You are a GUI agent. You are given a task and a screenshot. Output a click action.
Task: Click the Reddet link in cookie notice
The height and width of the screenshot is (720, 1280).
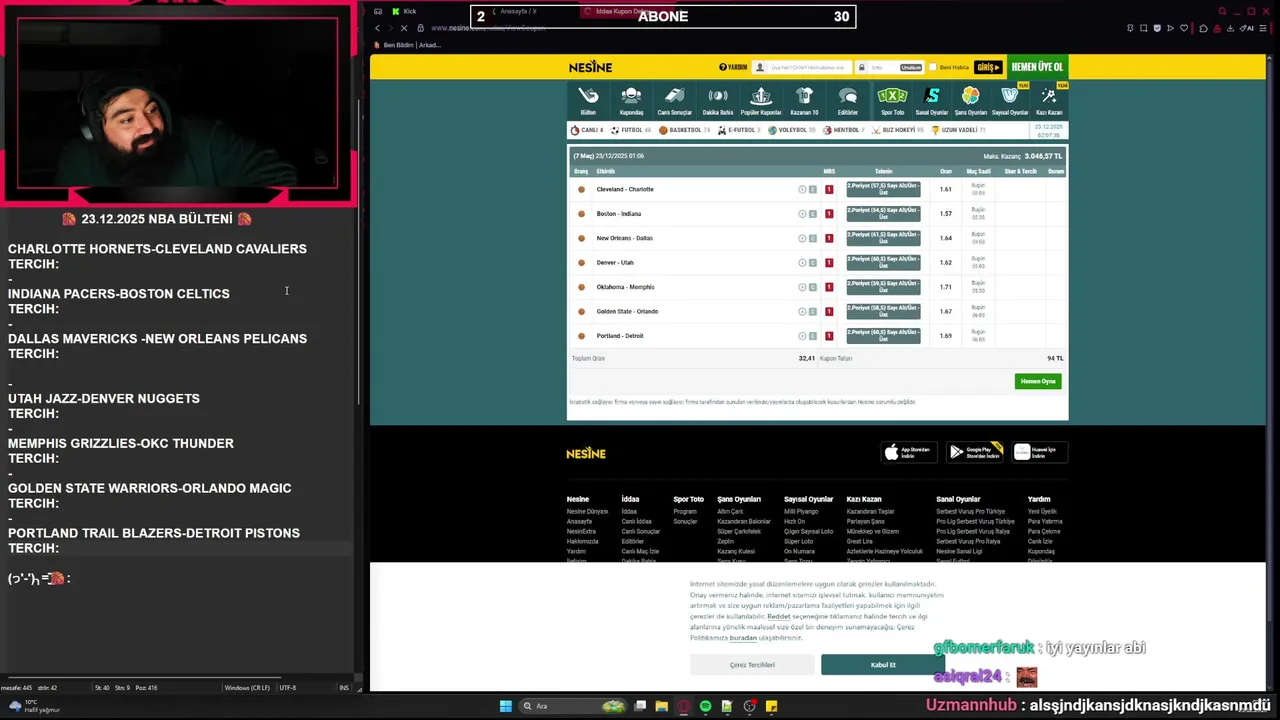[779, 617]
